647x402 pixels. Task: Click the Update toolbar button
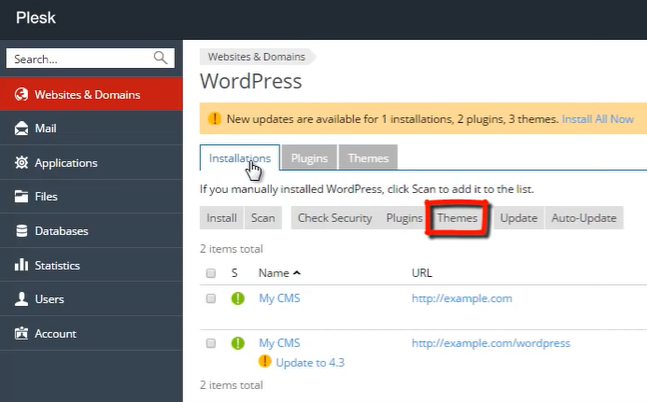[519, 218]
